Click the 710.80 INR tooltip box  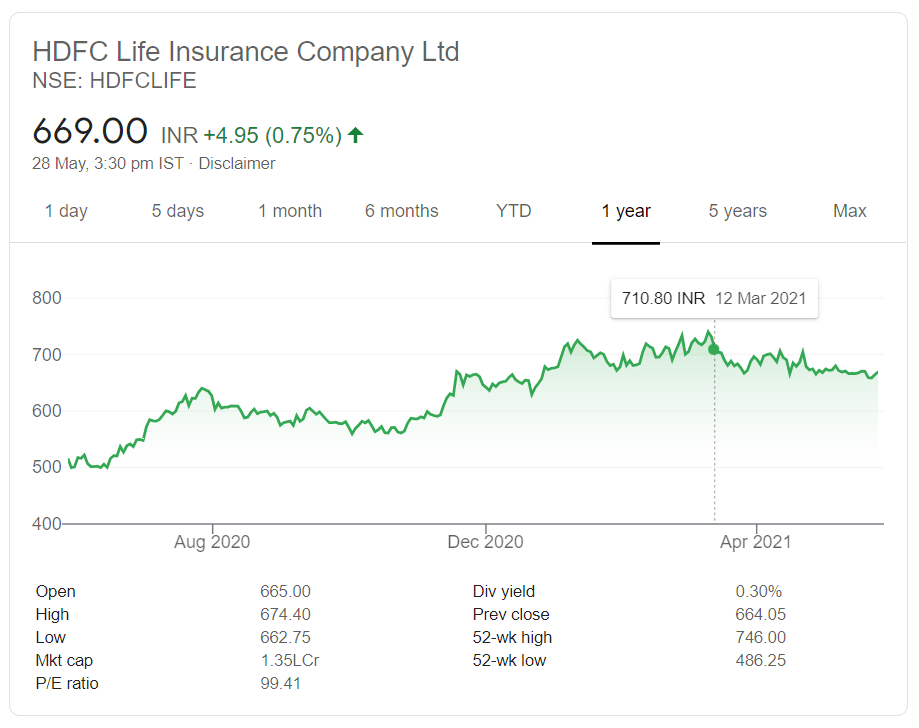[x=714, y=298]
